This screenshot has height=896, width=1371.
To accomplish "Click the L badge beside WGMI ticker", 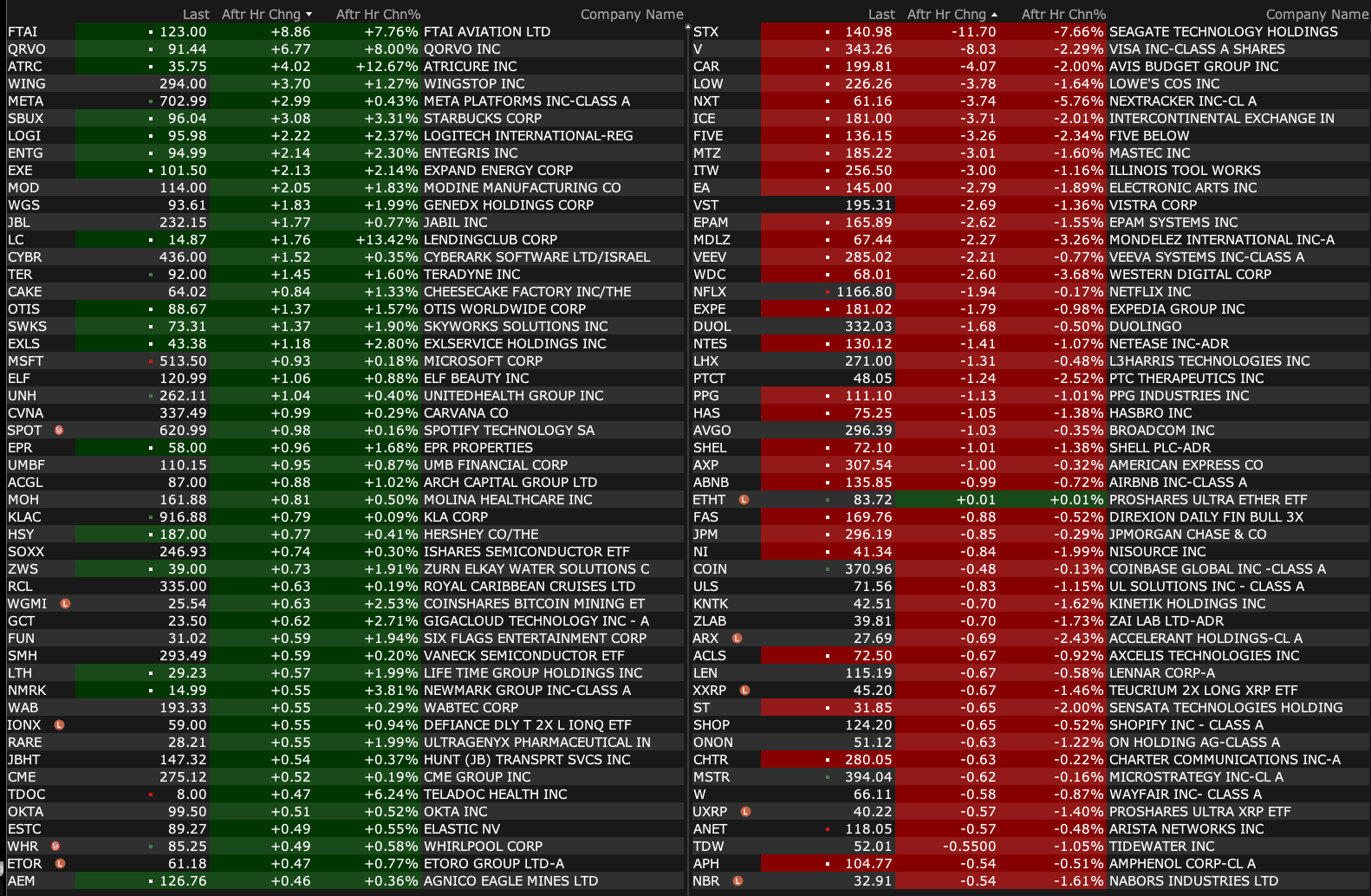I will point(65,603).
